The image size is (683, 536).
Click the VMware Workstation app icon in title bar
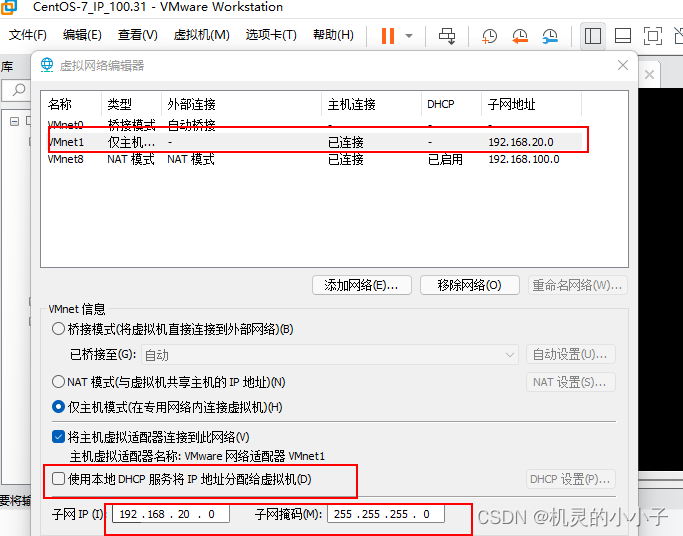pos(9,7)
